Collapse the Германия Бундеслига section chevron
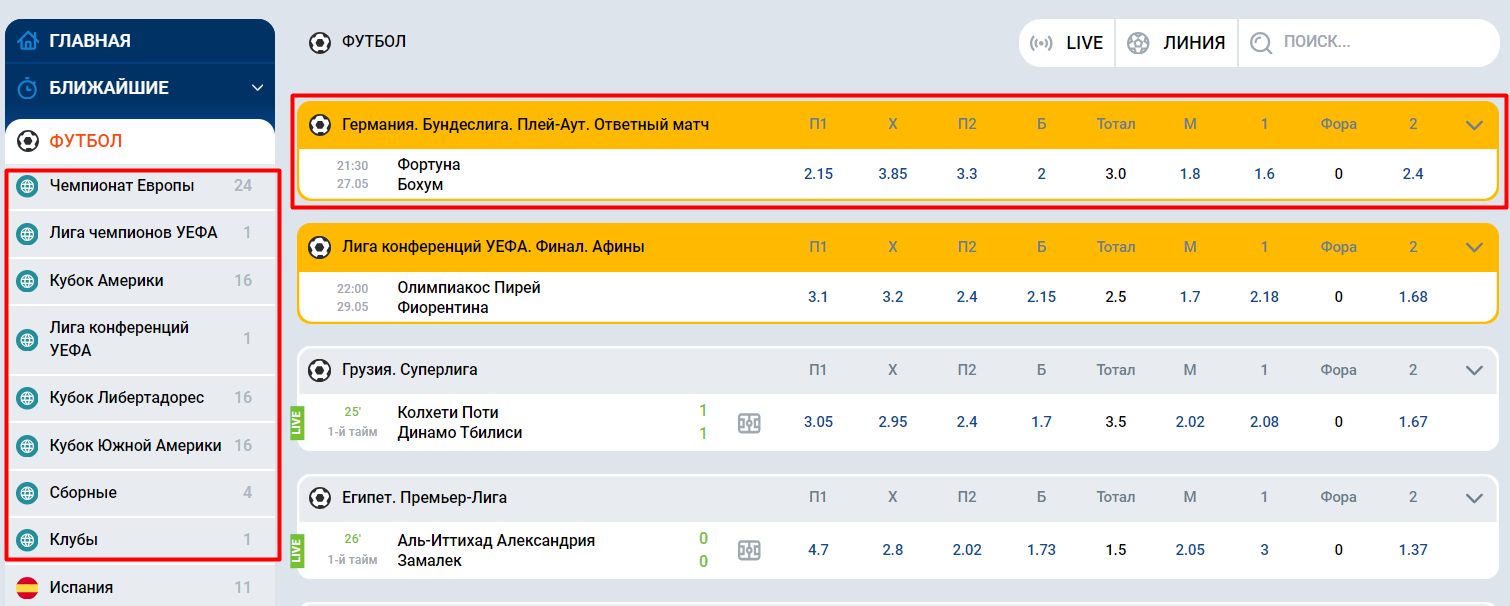 [x=1474, y=125]
